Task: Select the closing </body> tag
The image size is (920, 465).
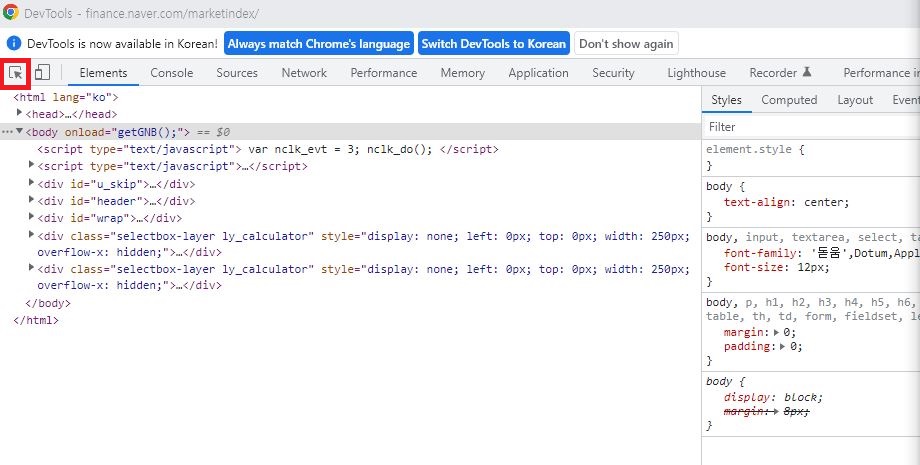Action: 48,303
